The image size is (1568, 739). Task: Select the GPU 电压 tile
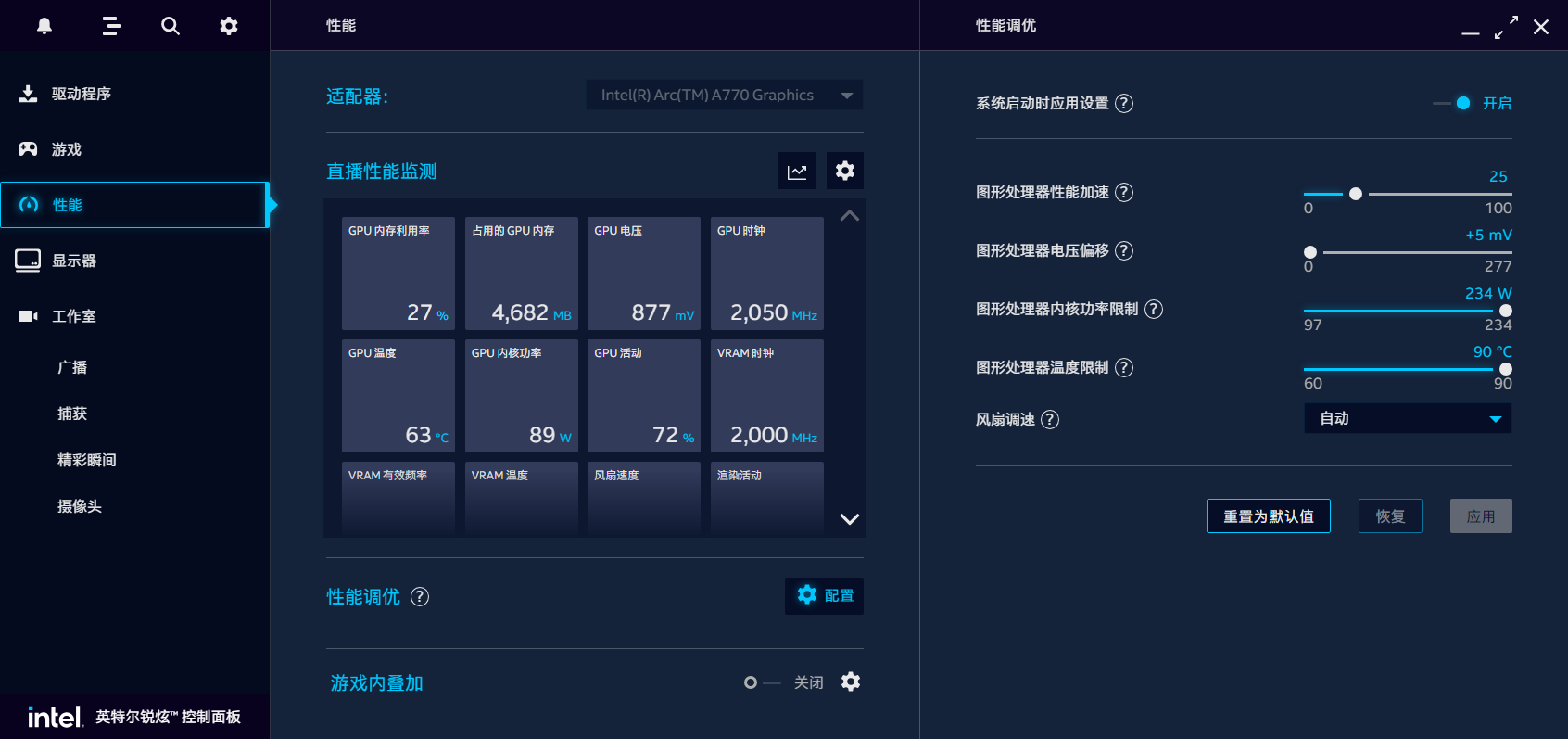(644, 274)
